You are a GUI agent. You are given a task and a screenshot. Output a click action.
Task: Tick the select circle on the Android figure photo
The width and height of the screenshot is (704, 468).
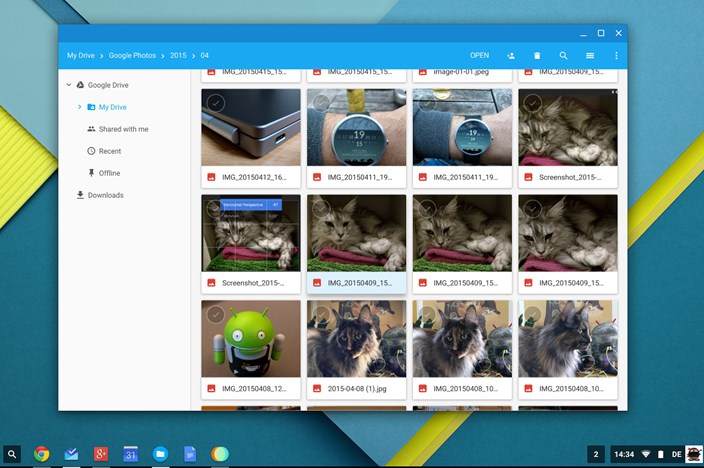click(216, 314)
